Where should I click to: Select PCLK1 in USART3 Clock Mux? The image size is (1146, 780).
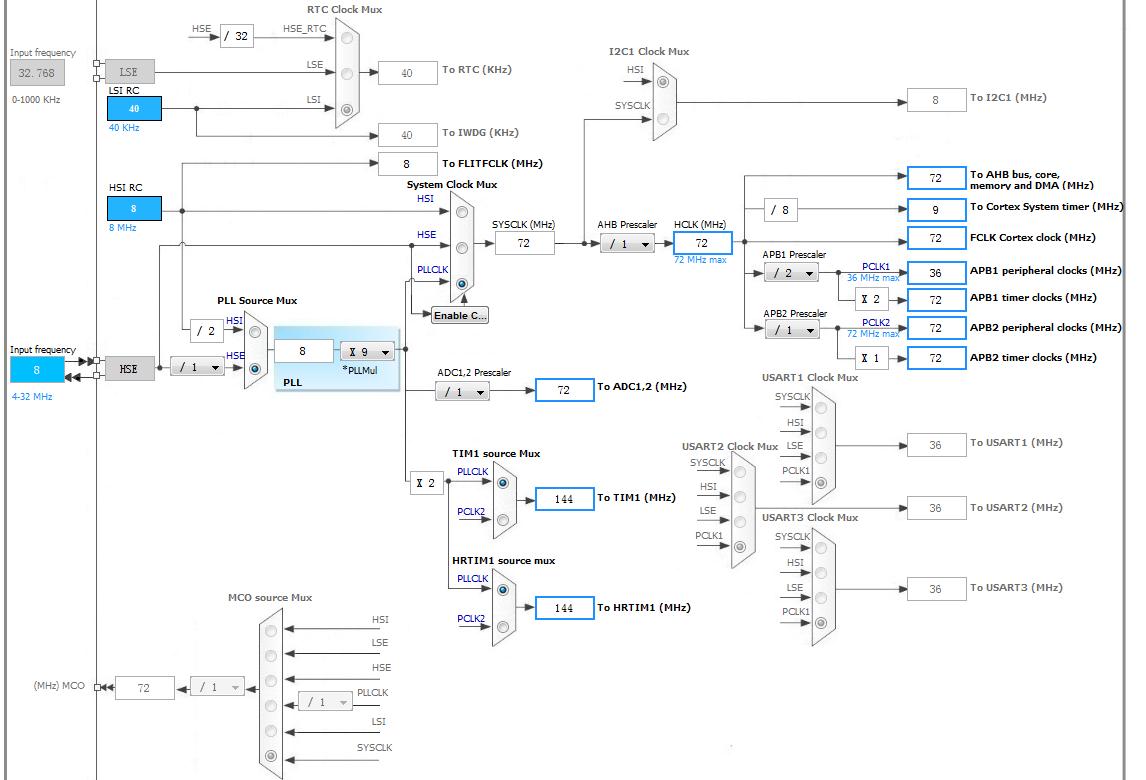(x=821, y=623)
